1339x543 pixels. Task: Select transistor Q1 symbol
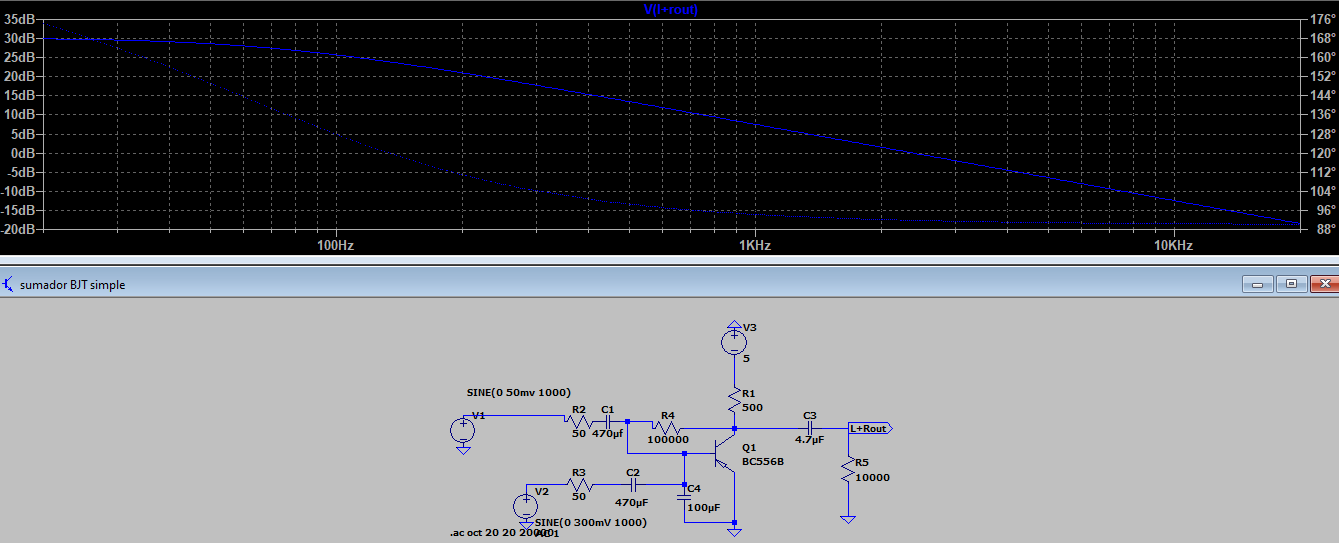(x=725, y=453)
